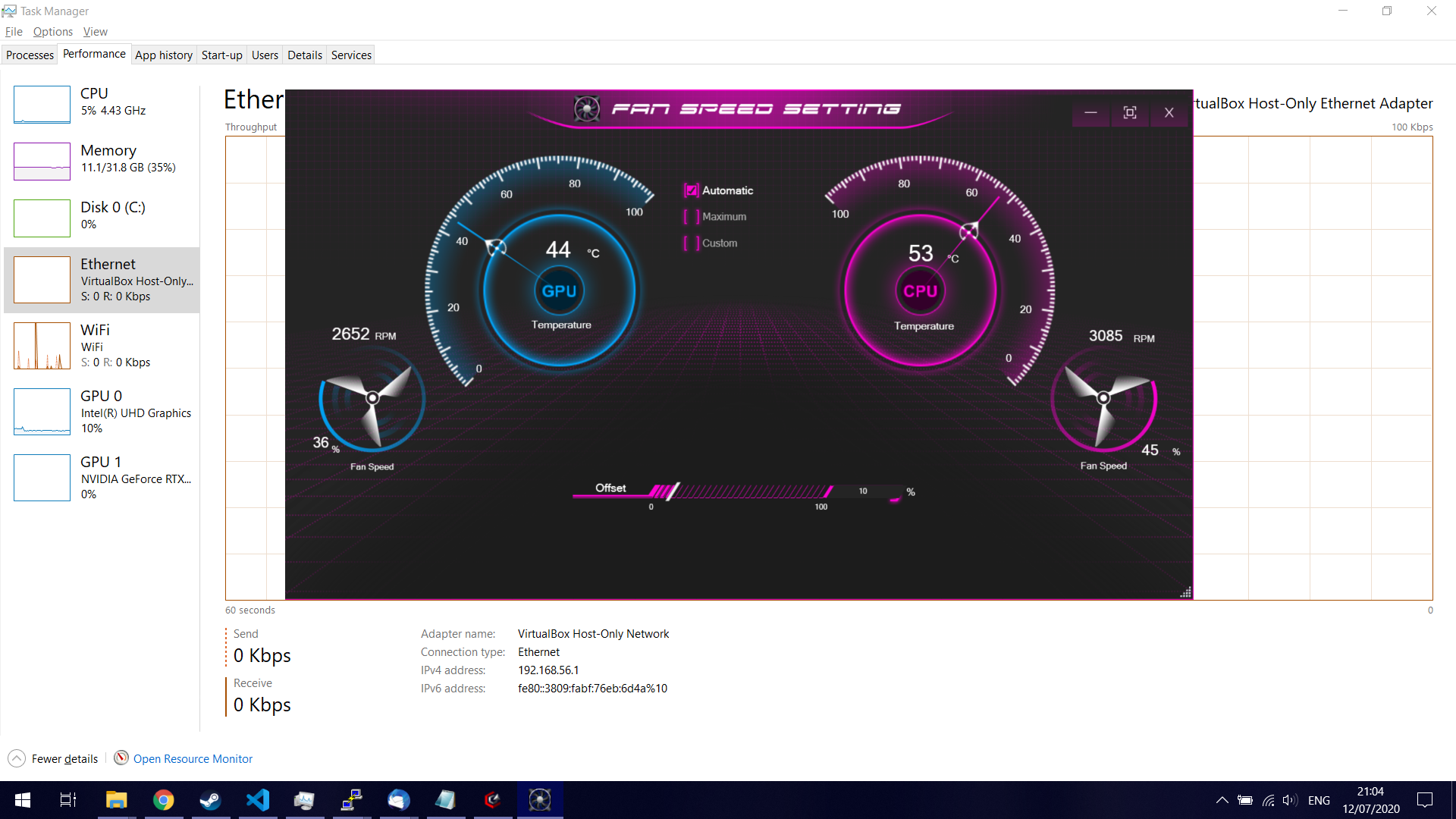The image size is (1456, 819).
Task: Open the WiFi network tray icon
Action: [x=1268, y=800]
